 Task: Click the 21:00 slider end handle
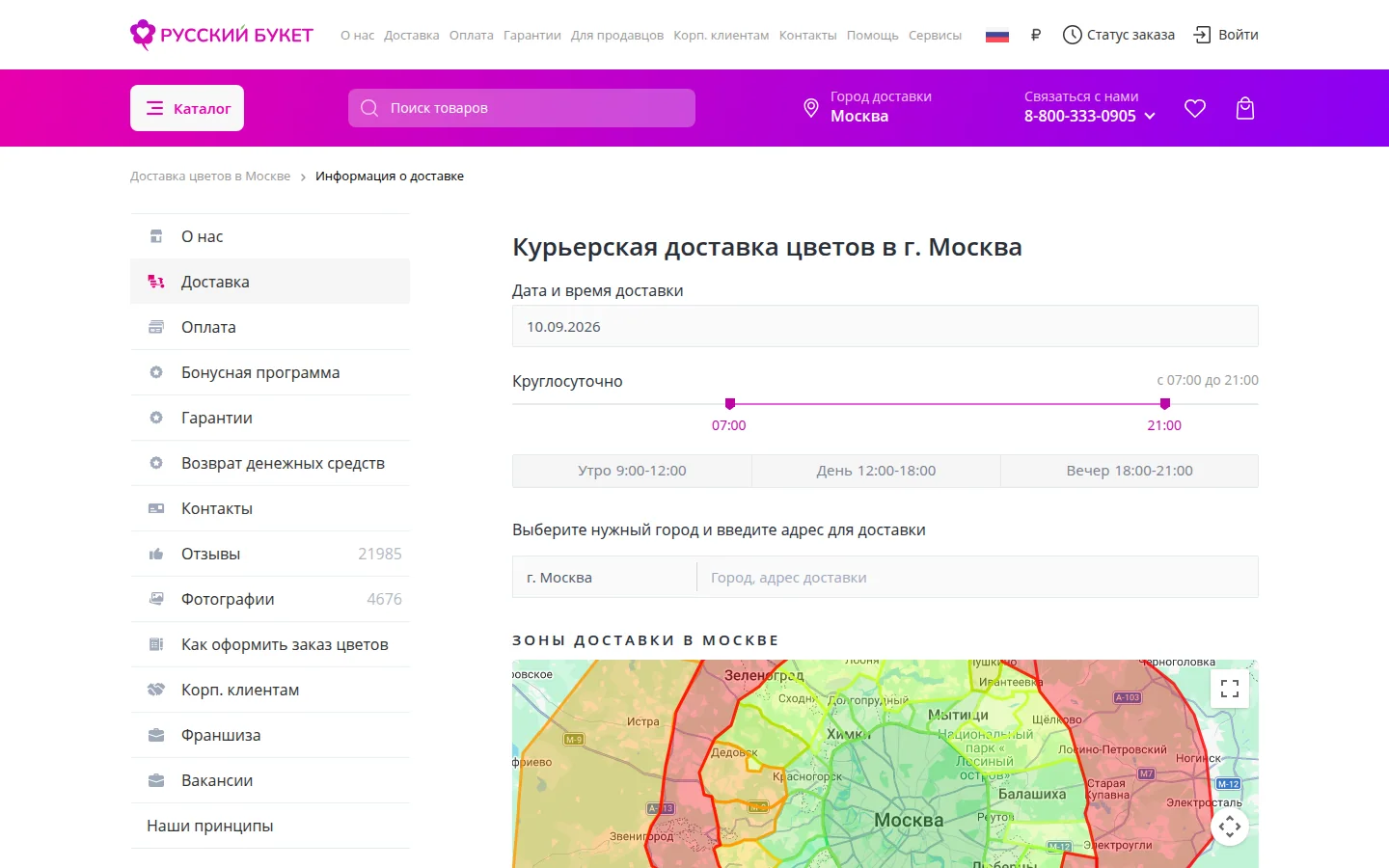(x=1165, y=404)
